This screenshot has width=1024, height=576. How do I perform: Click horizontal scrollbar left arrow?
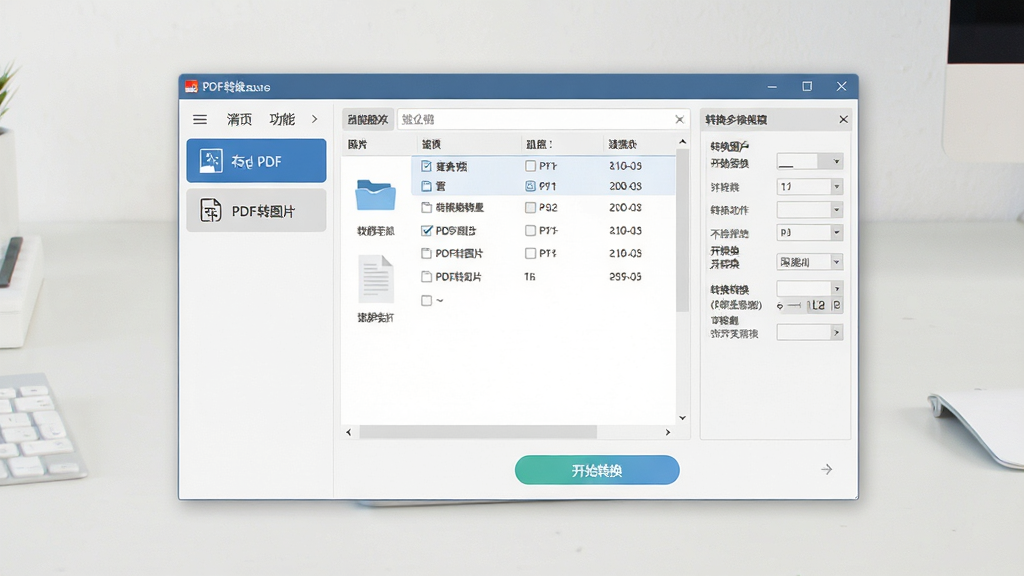349,432
